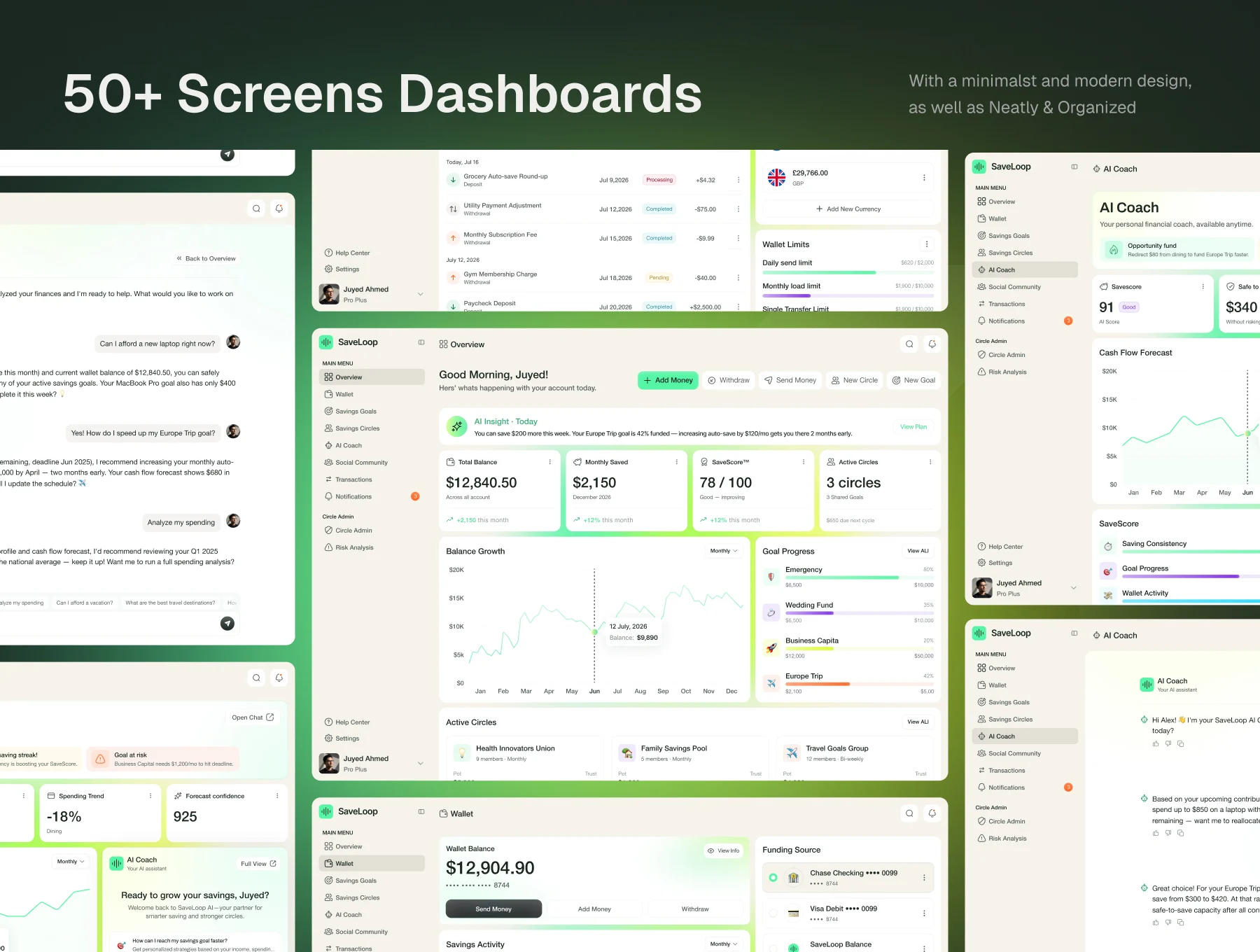Open options on the Forecast confidence card
The image size is (1260, 952).
(x=277, y=796)
